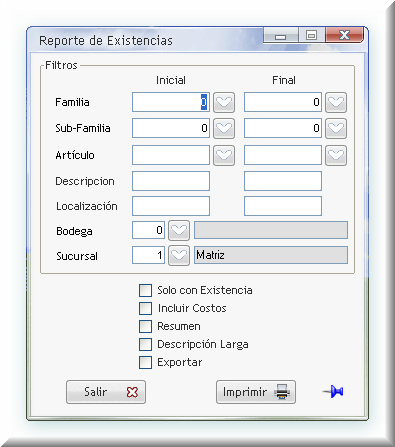Maximize the Reporte de Existencias window
This screenshot has height=447, width=395.
[x=311, y=35]
